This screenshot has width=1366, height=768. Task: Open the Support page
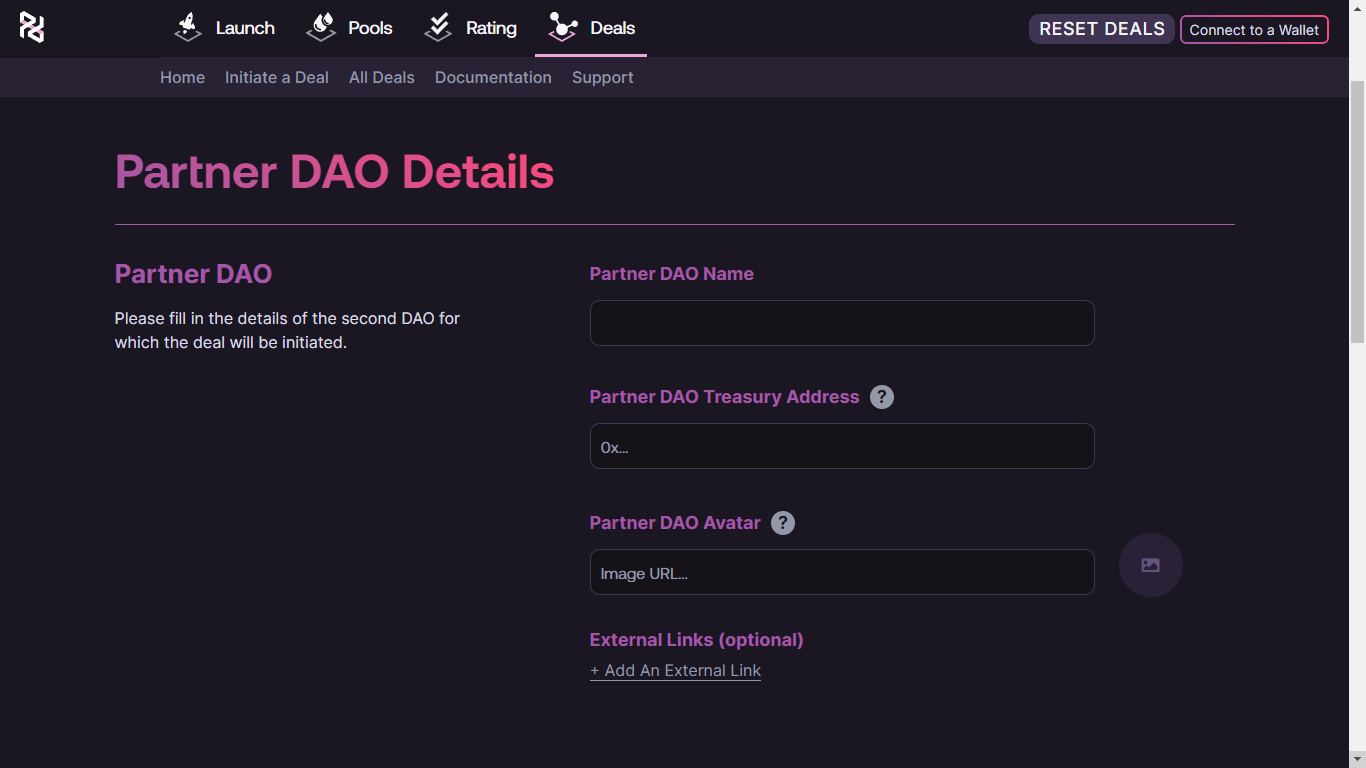pos(602,77)
